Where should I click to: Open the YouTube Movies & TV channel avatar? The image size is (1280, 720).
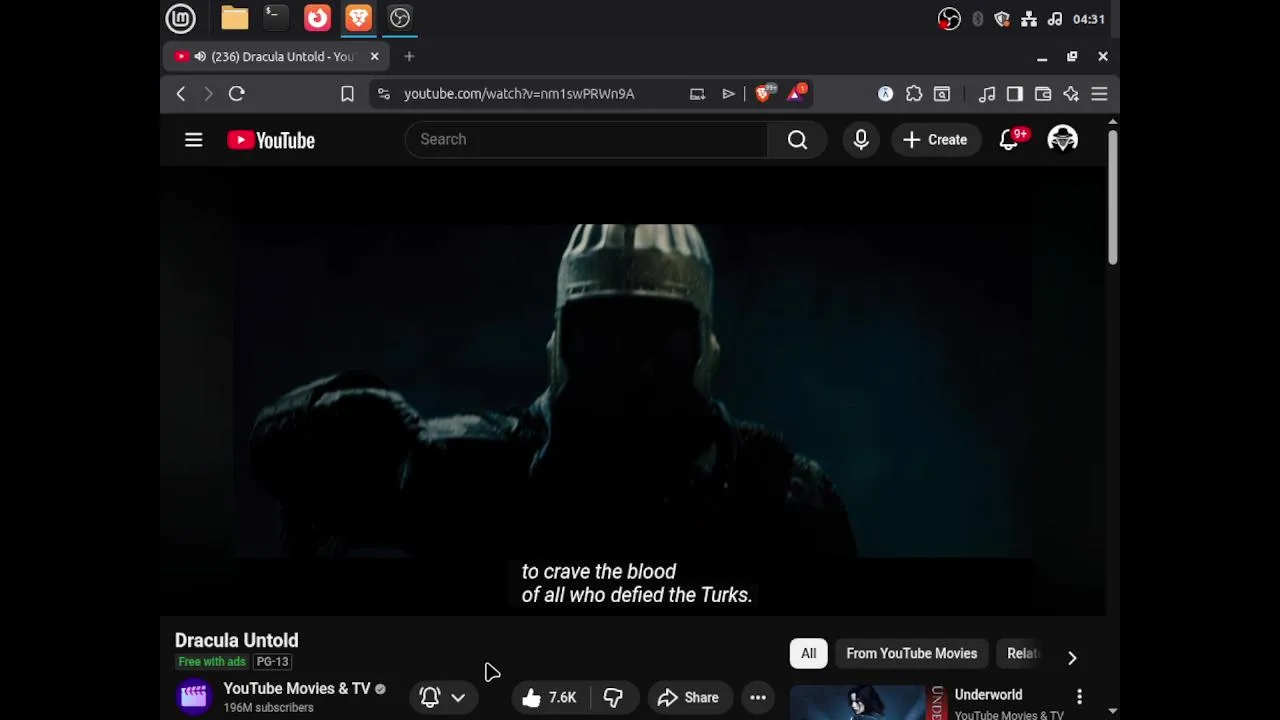tap(194, 697)
